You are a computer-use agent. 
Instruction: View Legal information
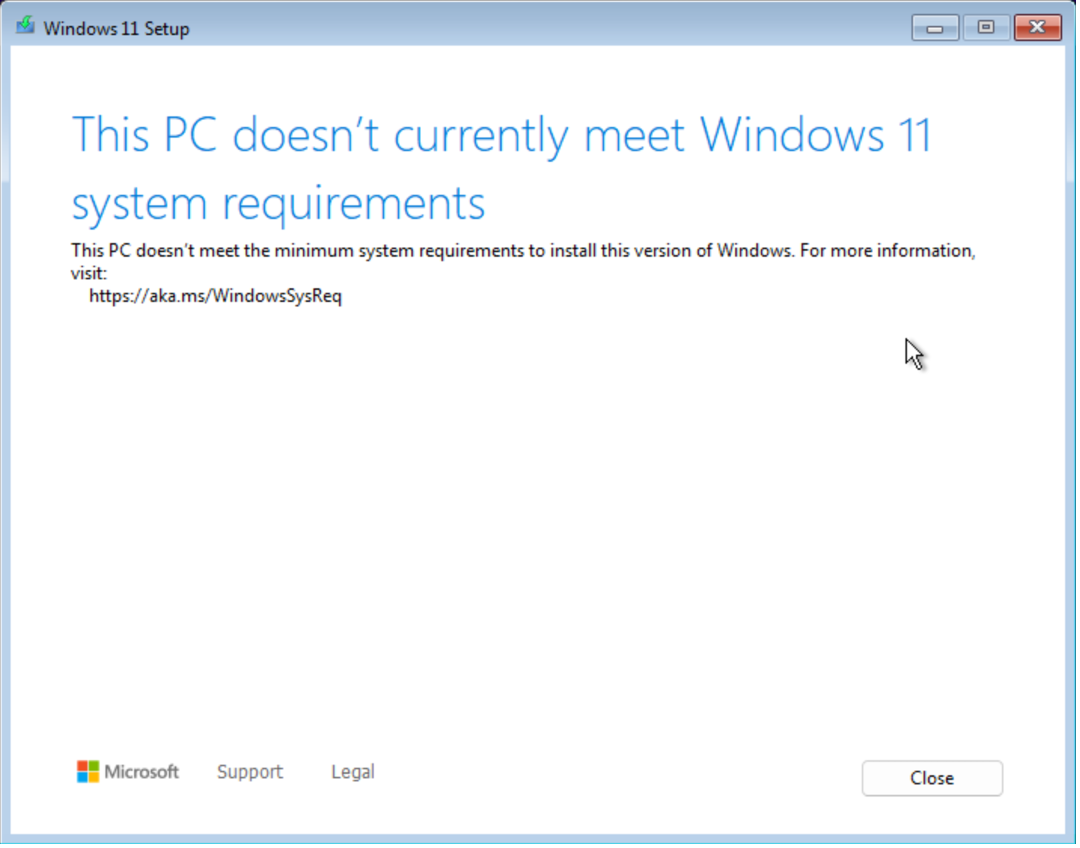click(352, 771)
